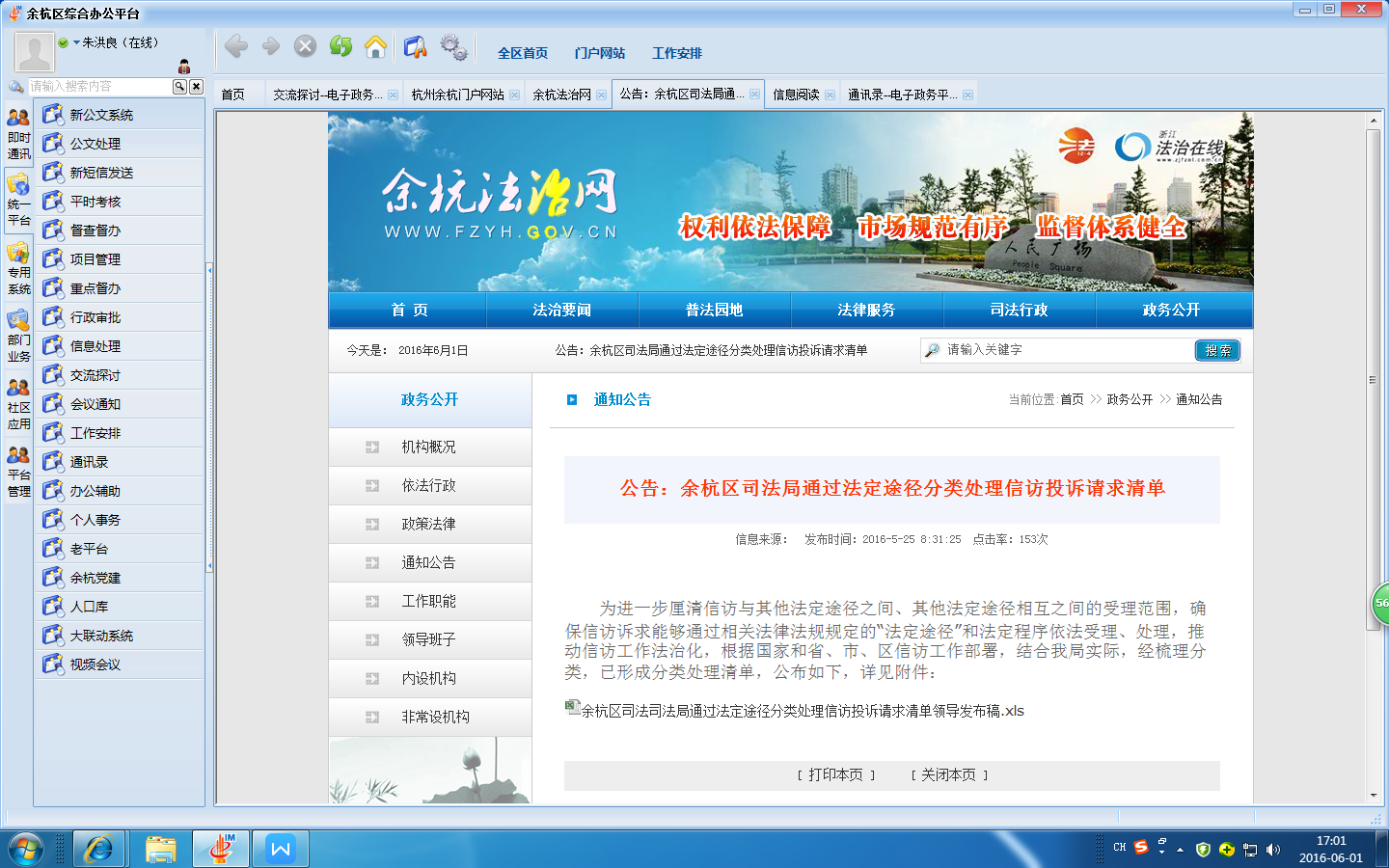Switch to the 信息阅读 tab

(796, 95)
